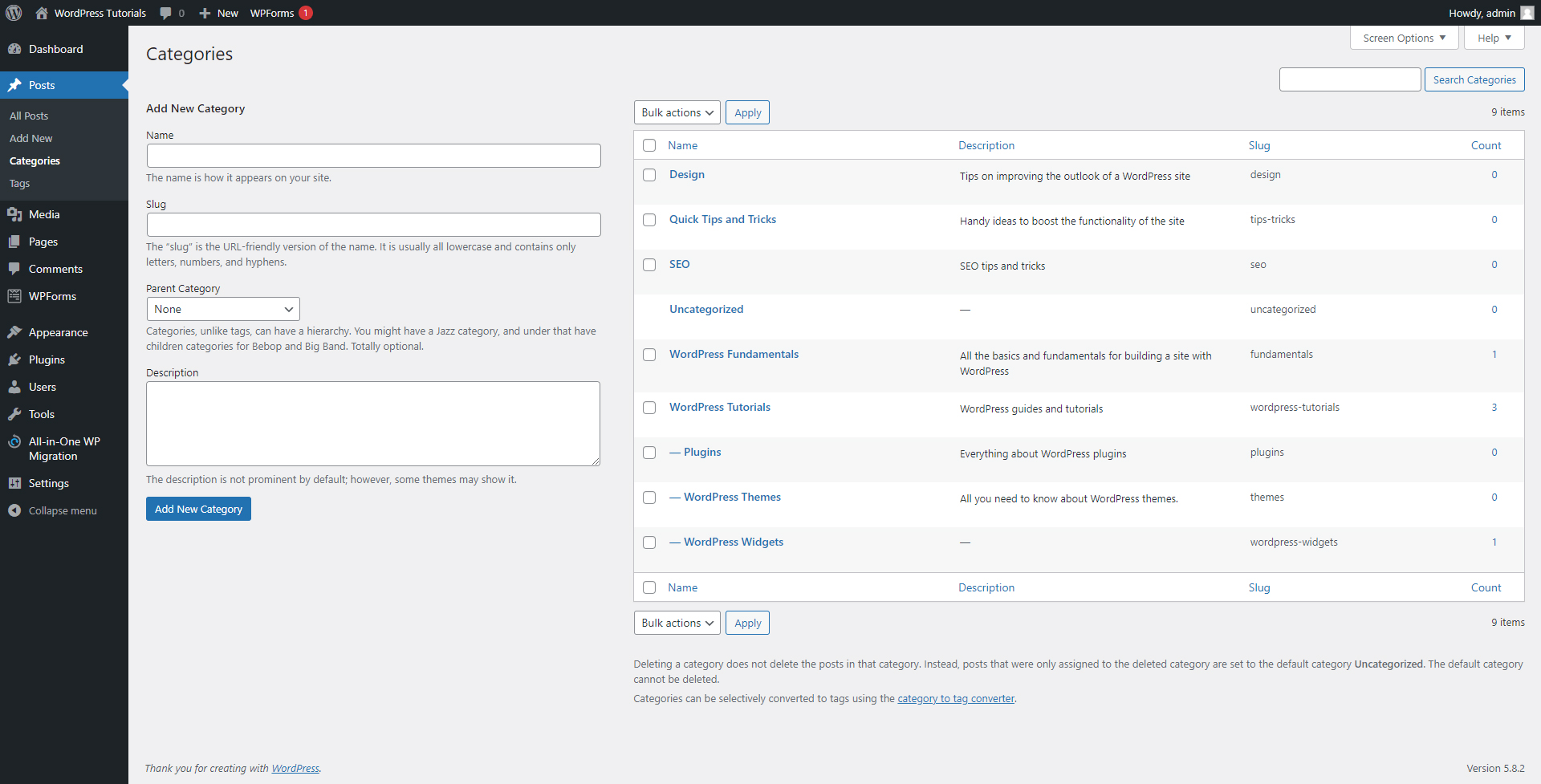Click the WPForms notification badge
Image resolution: width=1541 pixels, height=784 pixels.
(306, 13)
